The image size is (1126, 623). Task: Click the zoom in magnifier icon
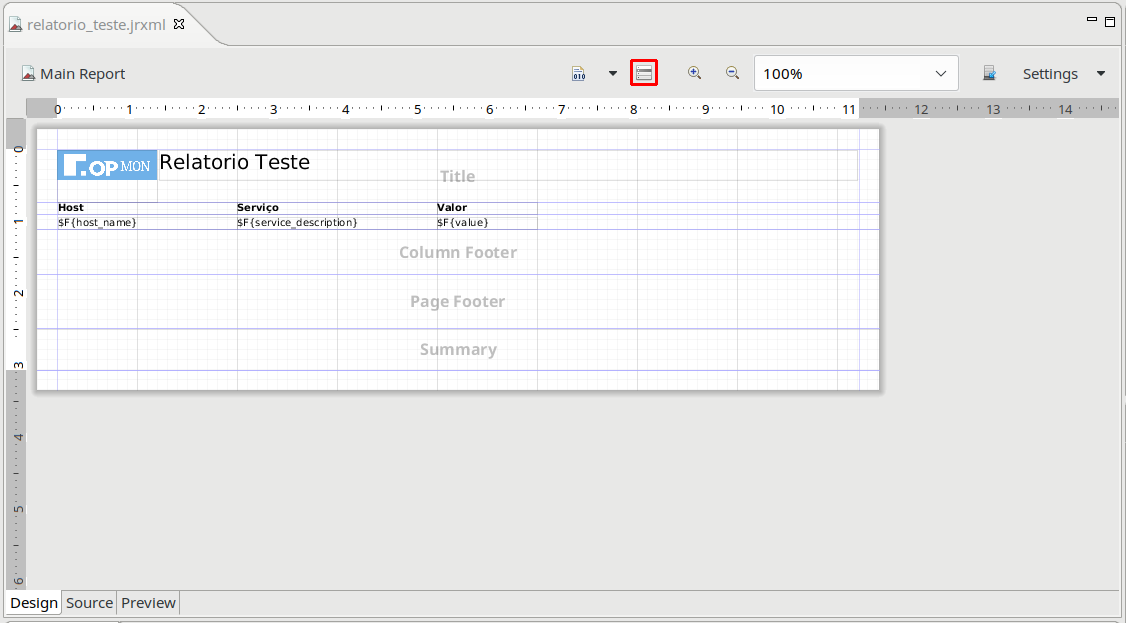[694, 73]
